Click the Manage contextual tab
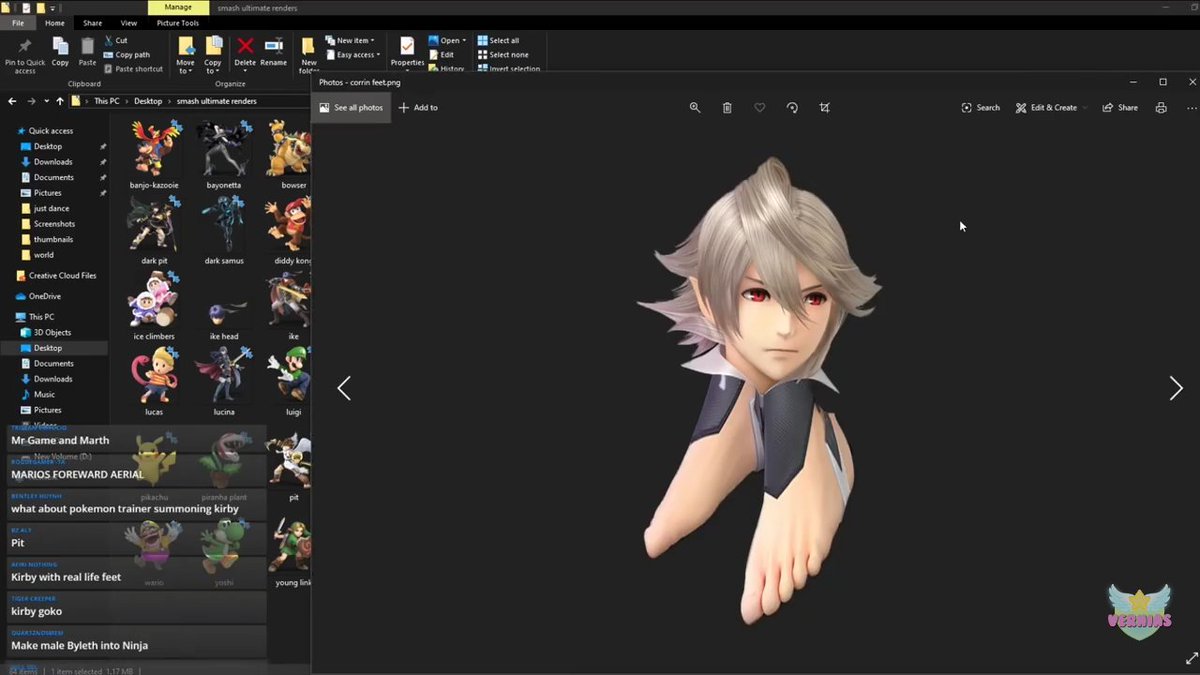1200x675 pixels. (178, 7)
